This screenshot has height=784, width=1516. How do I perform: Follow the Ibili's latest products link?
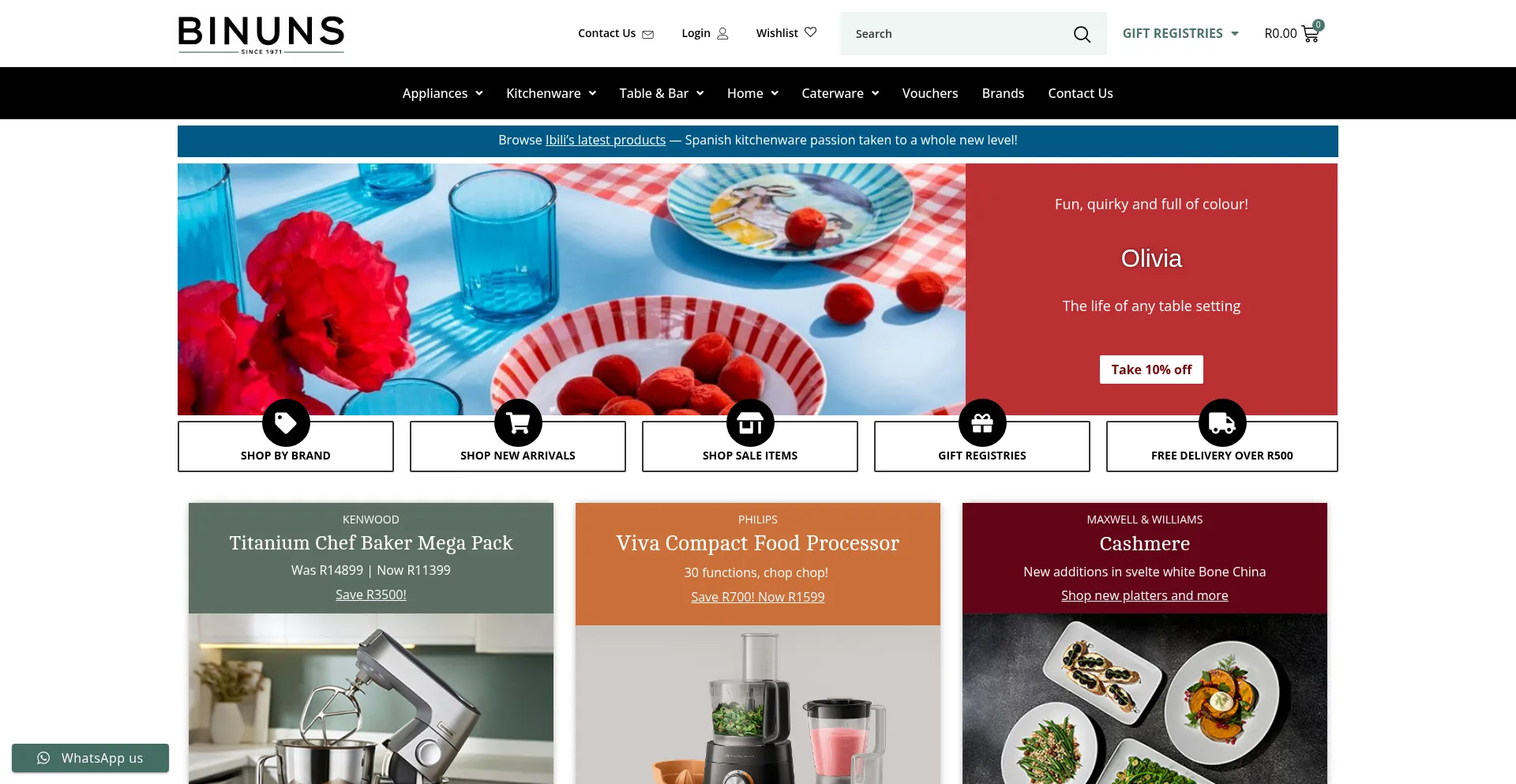click(x=606, y=140)
